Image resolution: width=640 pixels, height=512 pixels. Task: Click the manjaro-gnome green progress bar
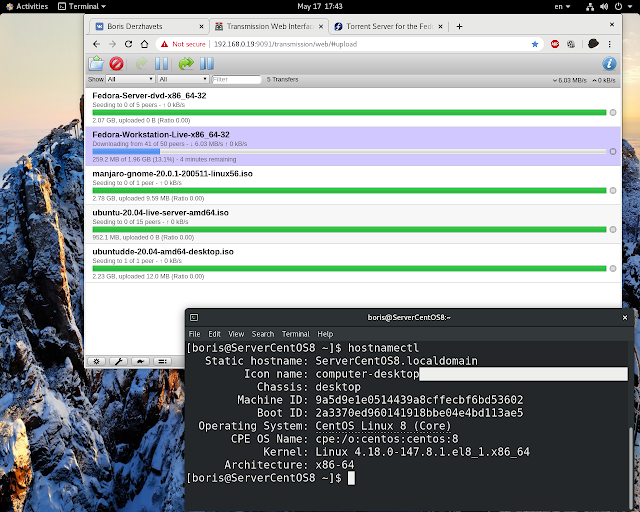pos(349,191)
